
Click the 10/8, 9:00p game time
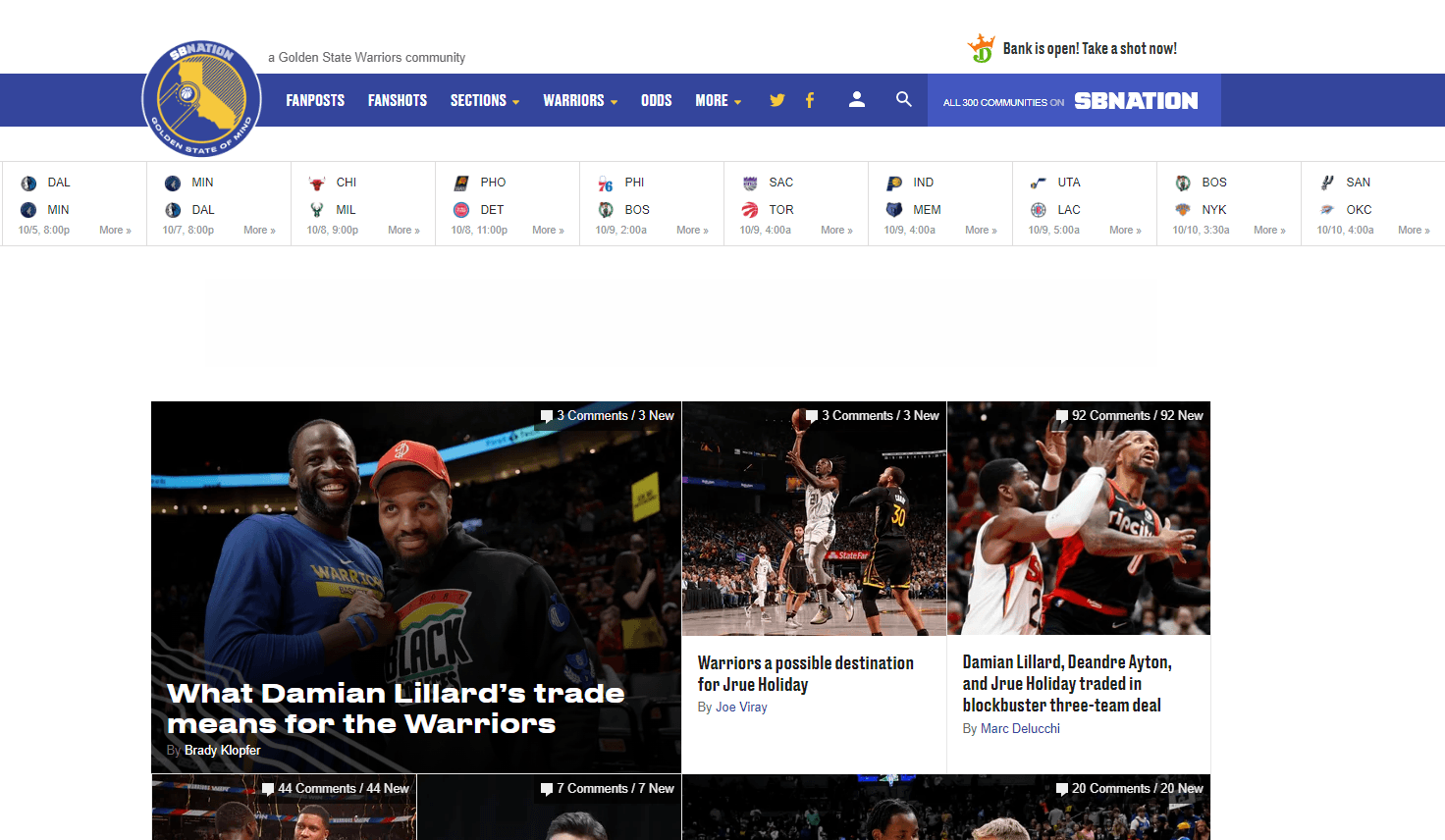tap(333, 231)
